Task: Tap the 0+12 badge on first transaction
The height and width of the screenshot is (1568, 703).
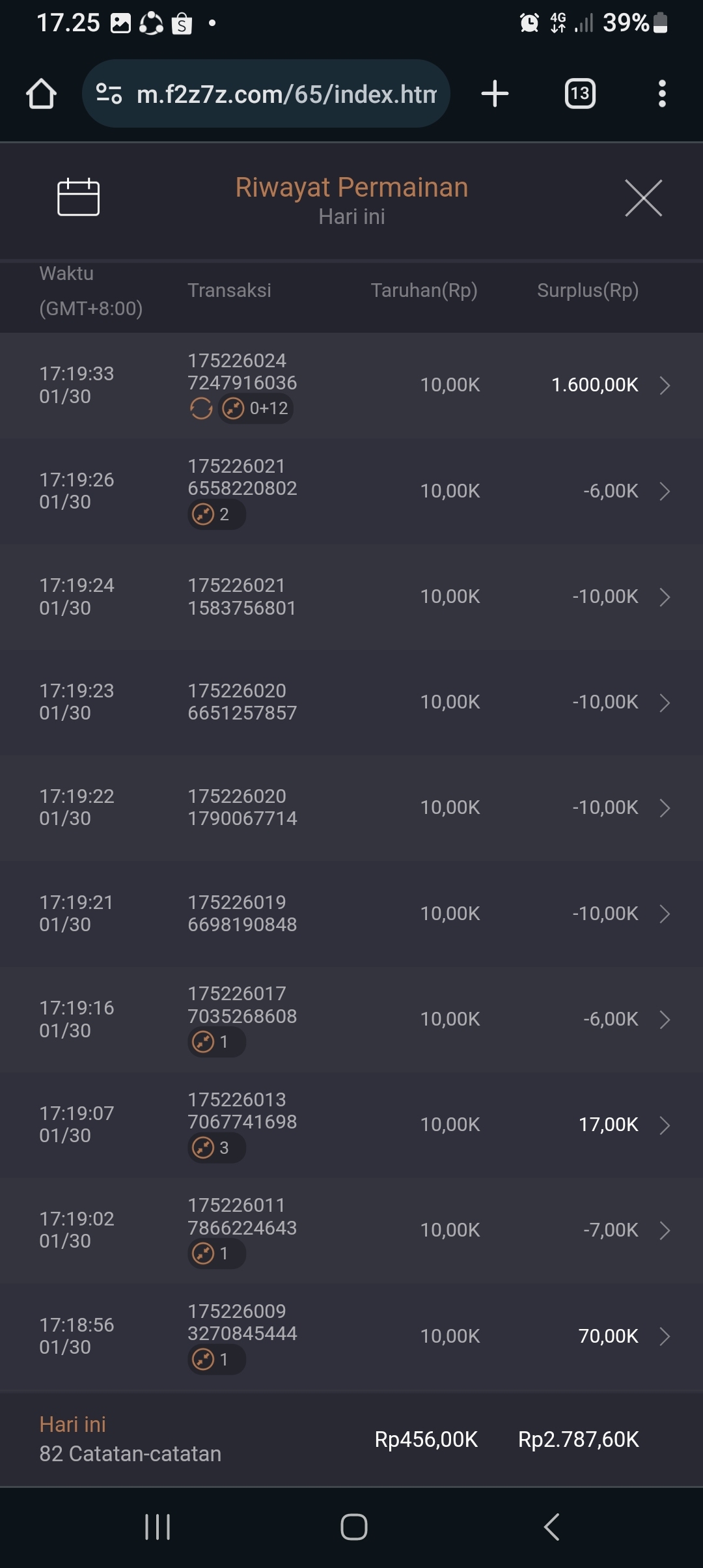Action: [x=256, y=409]
